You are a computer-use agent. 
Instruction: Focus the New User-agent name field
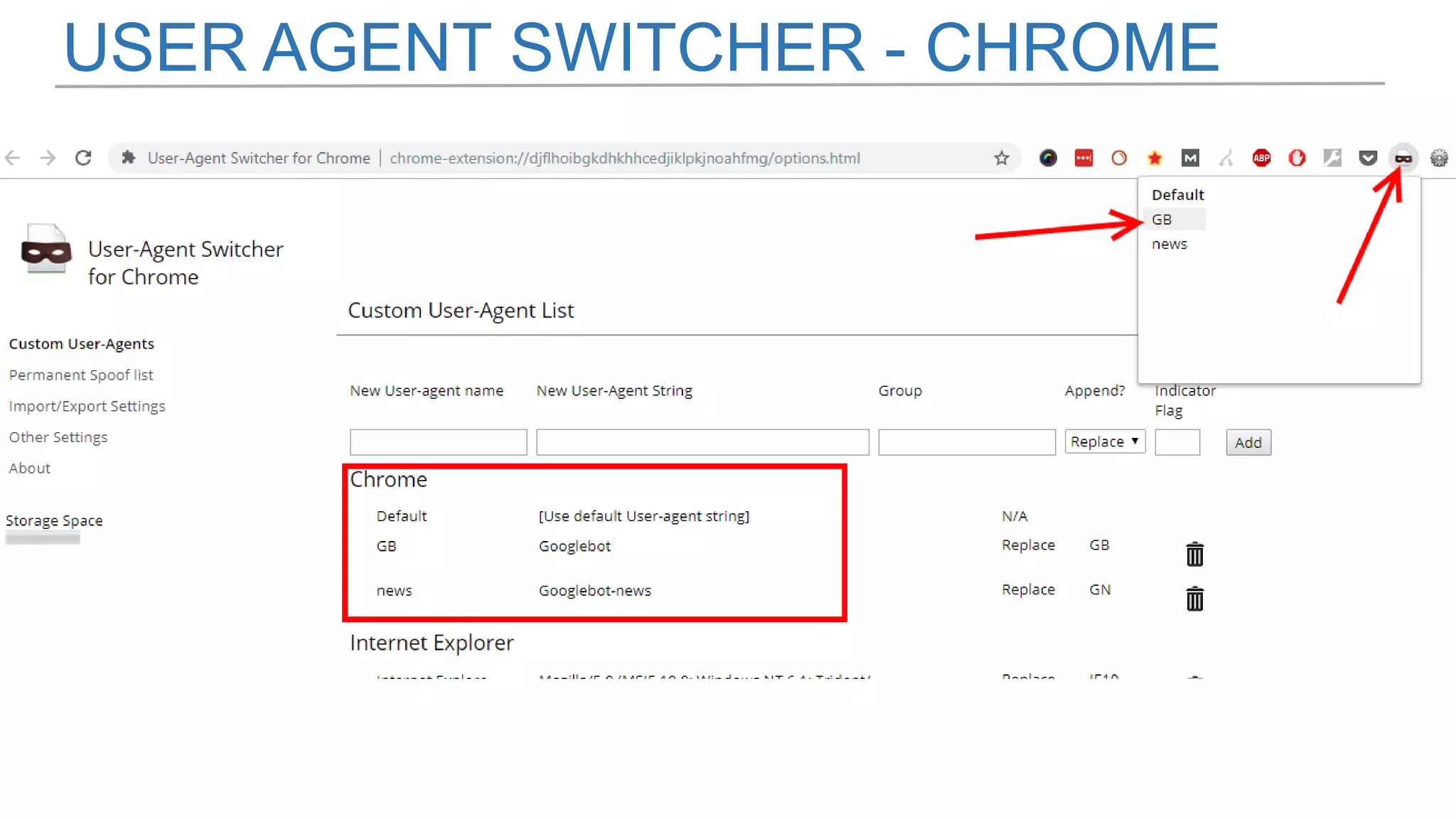438,442
